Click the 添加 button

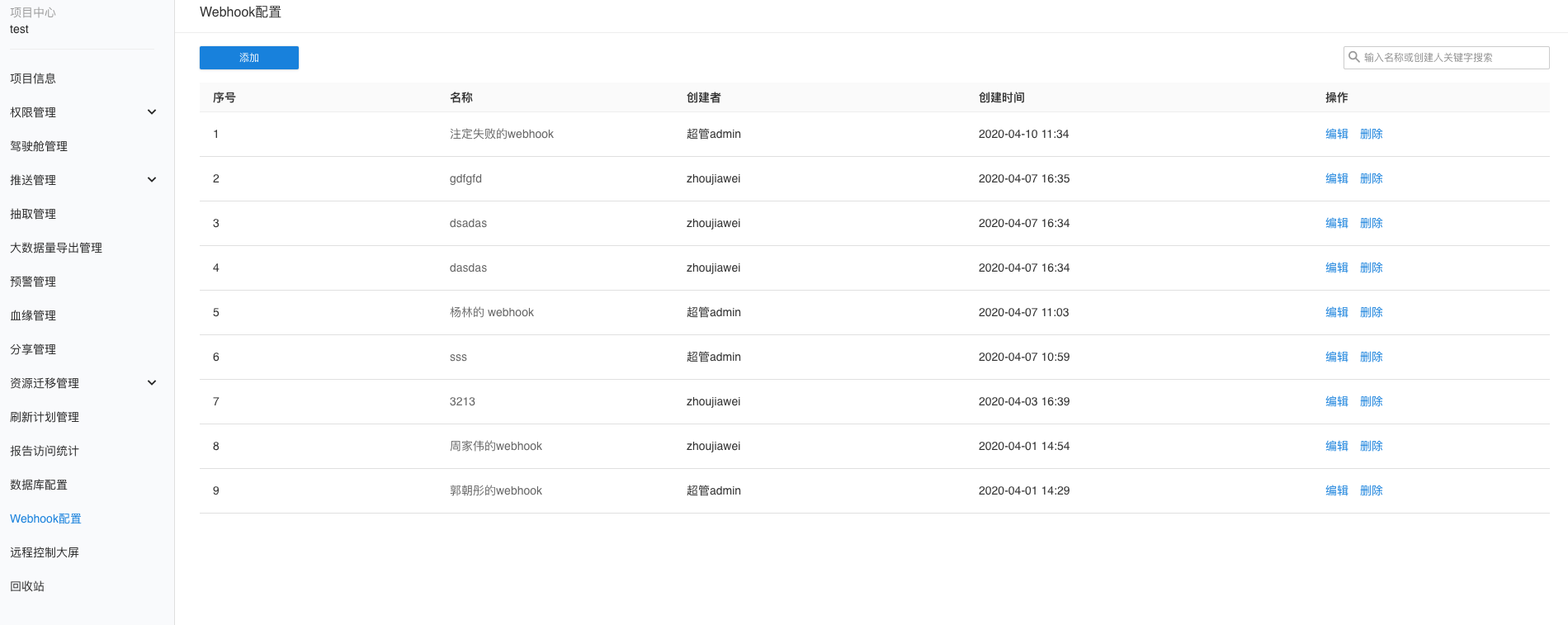pos(249,58)
